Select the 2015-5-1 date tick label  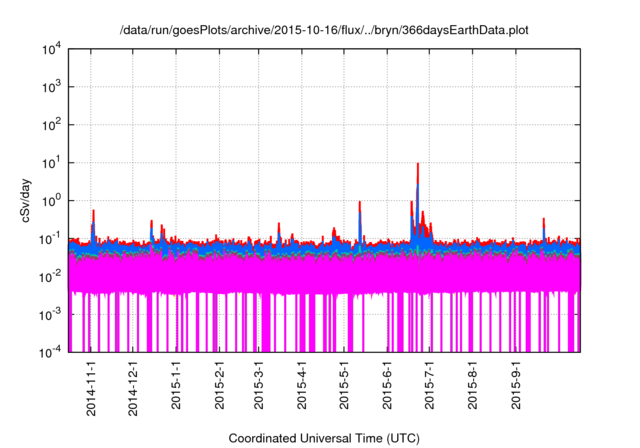[343, 385]
